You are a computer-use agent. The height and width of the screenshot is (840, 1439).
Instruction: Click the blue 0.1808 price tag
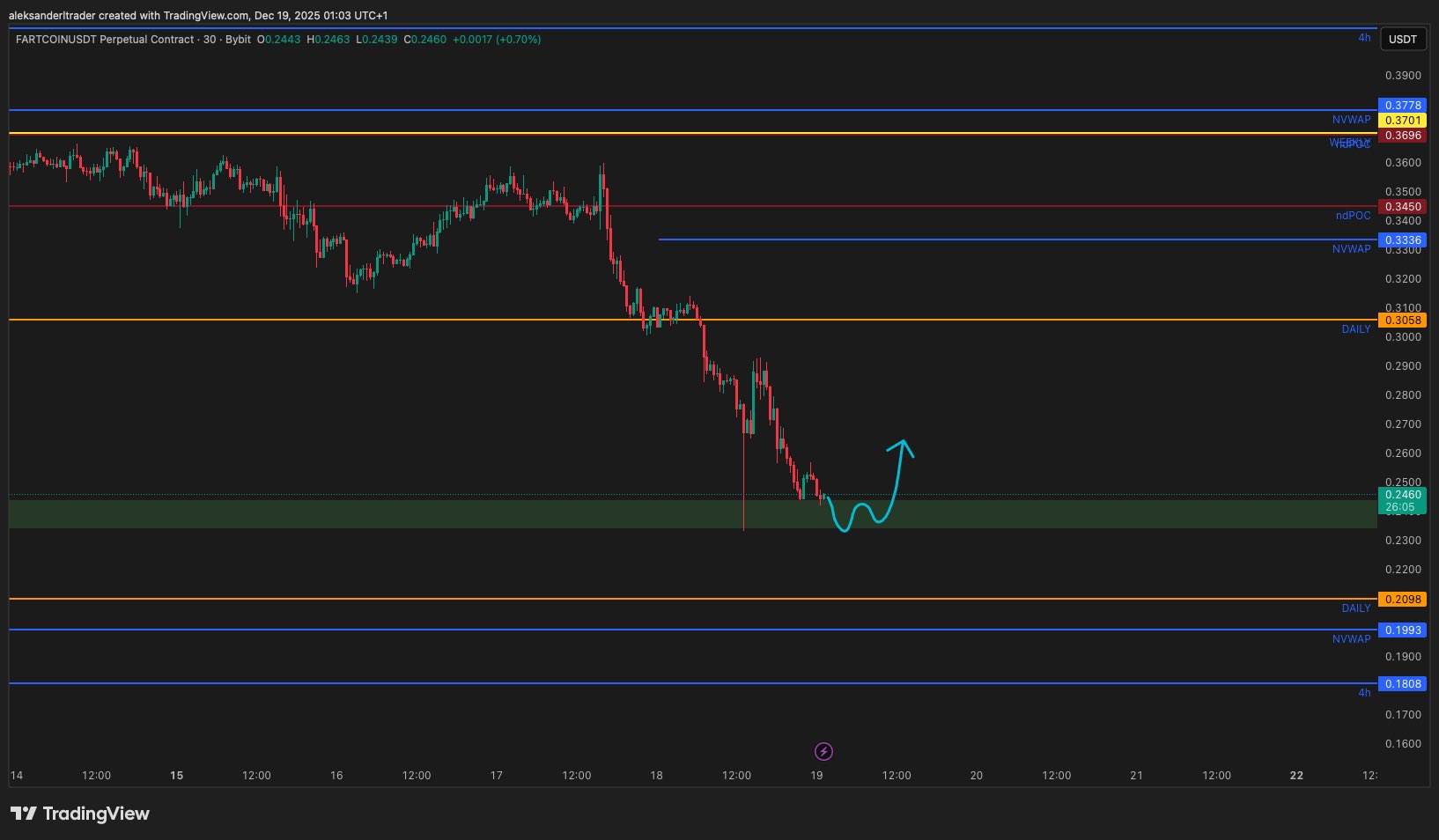point(1402,683)
